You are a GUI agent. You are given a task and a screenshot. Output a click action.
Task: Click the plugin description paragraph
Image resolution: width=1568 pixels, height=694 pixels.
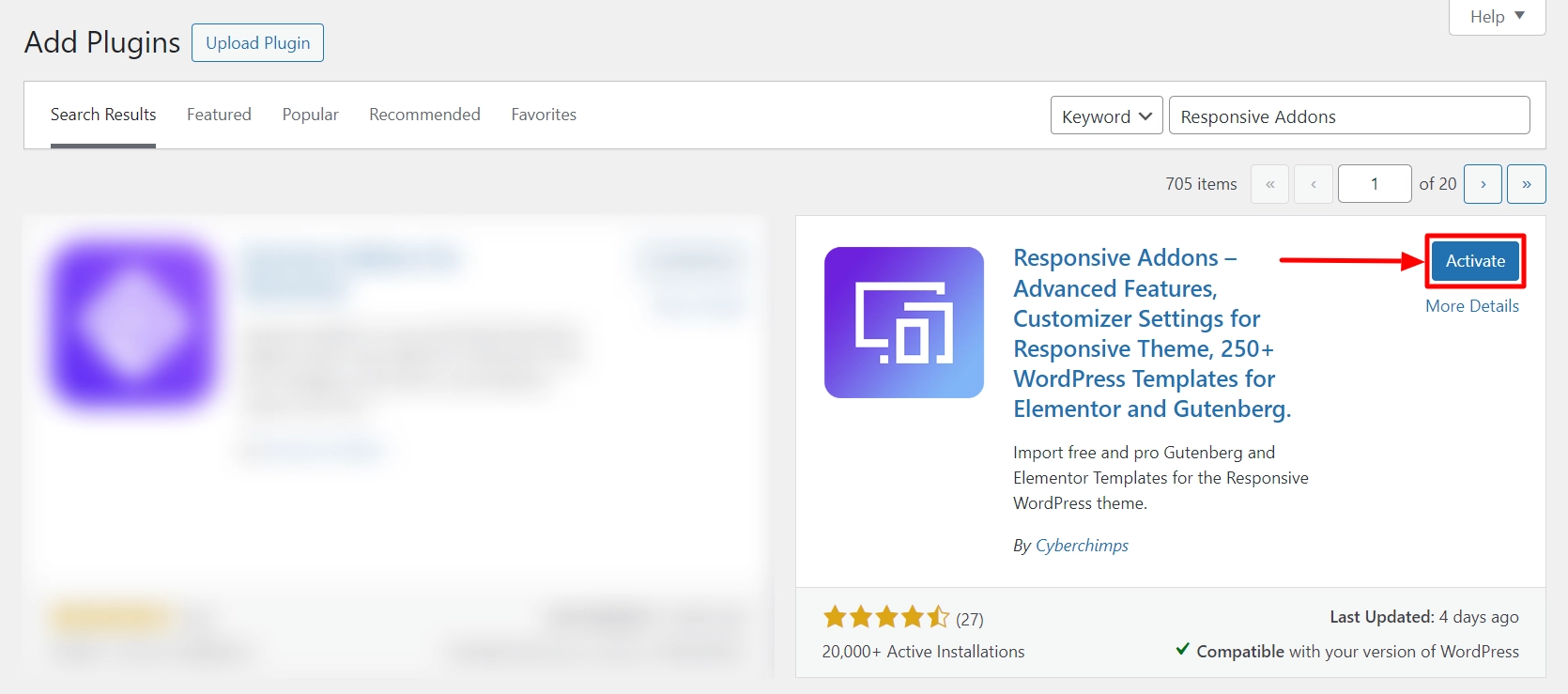[x=1161, y=478]
